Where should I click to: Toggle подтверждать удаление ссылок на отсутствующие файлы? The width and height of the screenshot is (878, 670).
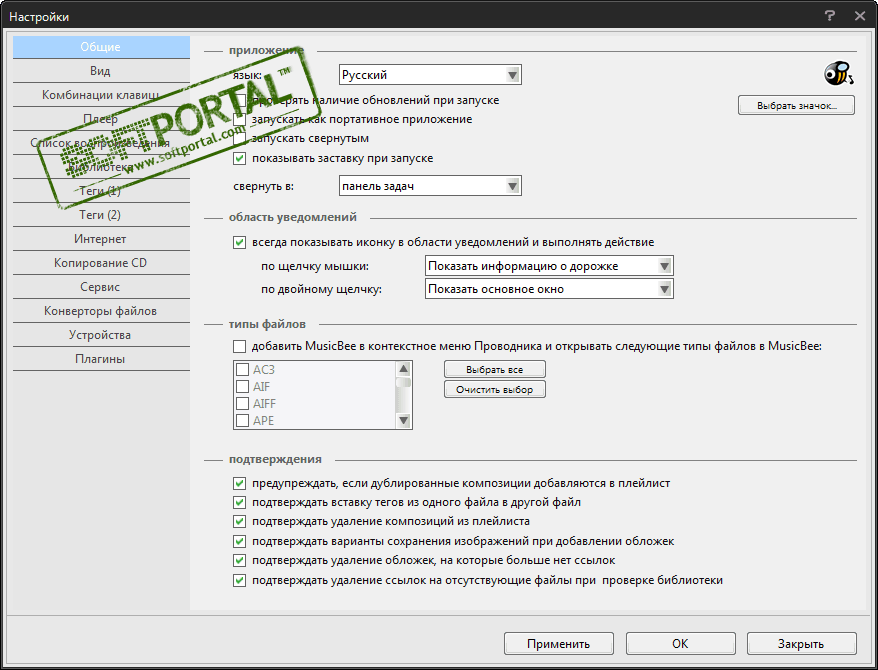coord(240,580)
